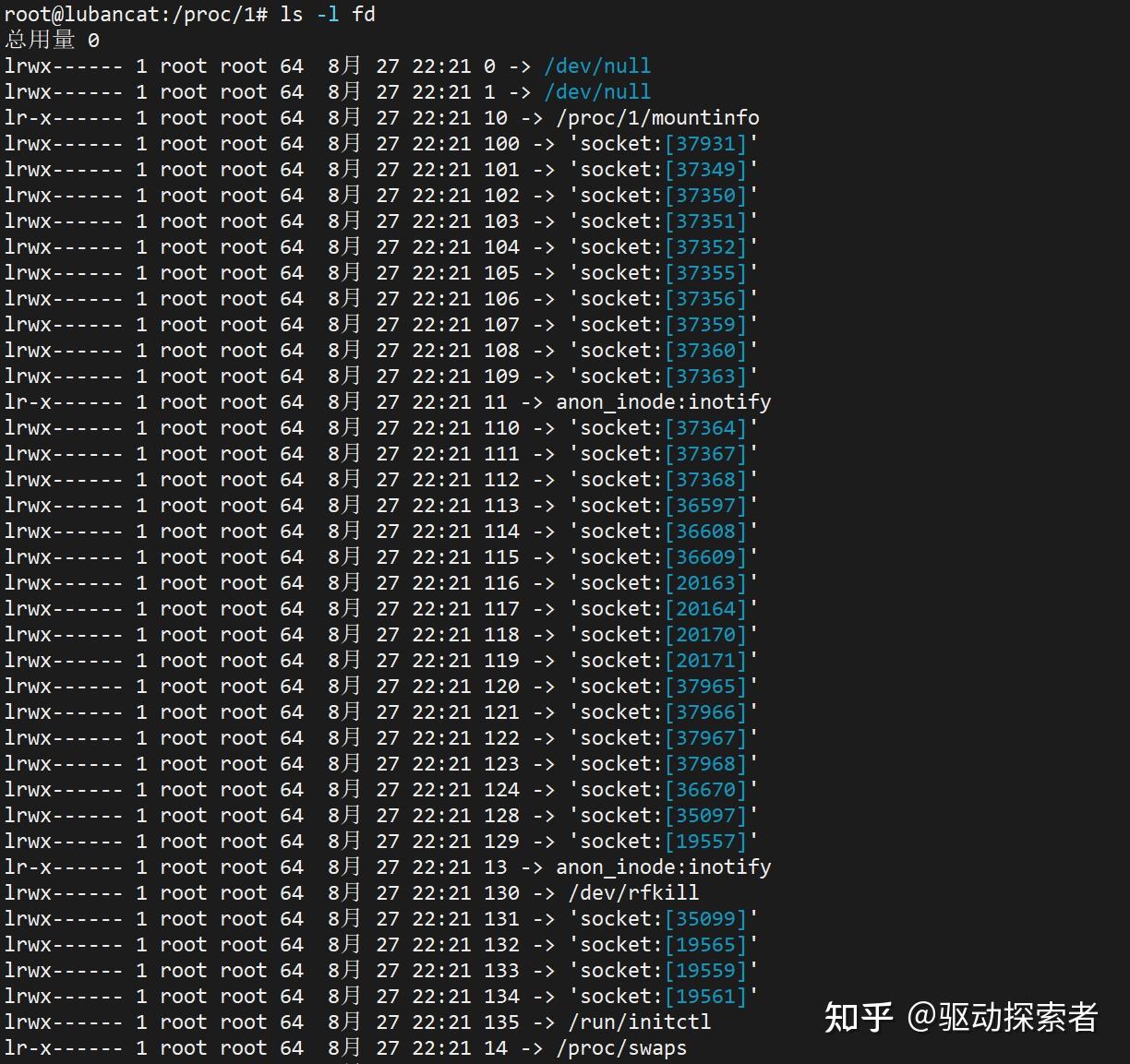Click file descriptor number 130
Viewport: 1130px width, 1064px height.
point(502,892)
